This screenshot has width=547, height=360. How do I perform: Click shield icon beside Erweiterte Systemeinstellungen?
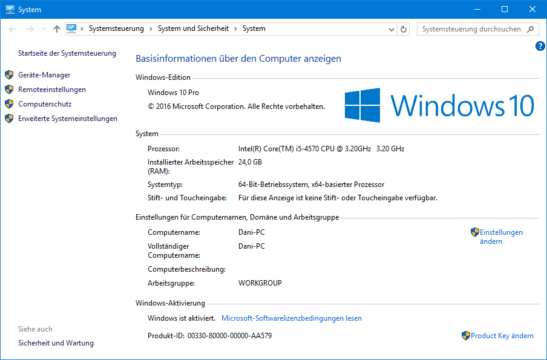coord(9,118)
